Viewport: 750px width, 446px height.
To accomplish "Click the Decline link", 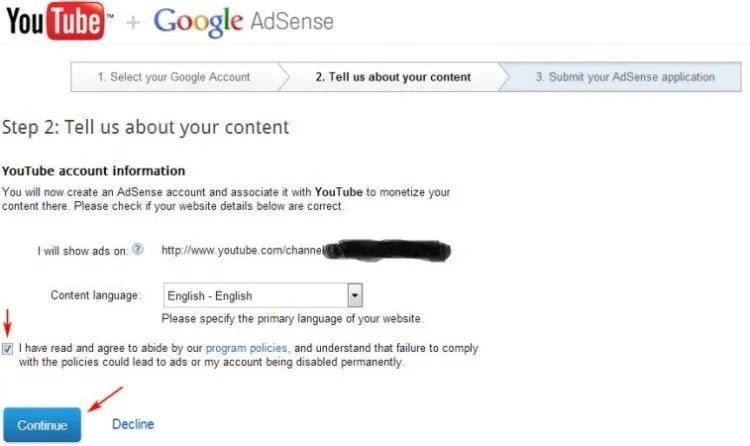I will coord(133,424).
